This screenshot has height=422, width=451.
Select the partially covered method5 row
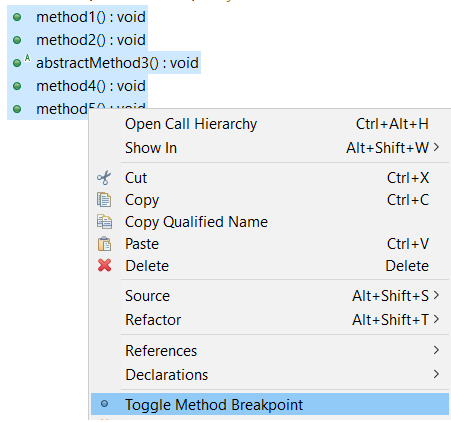click(x=48, y=109)
